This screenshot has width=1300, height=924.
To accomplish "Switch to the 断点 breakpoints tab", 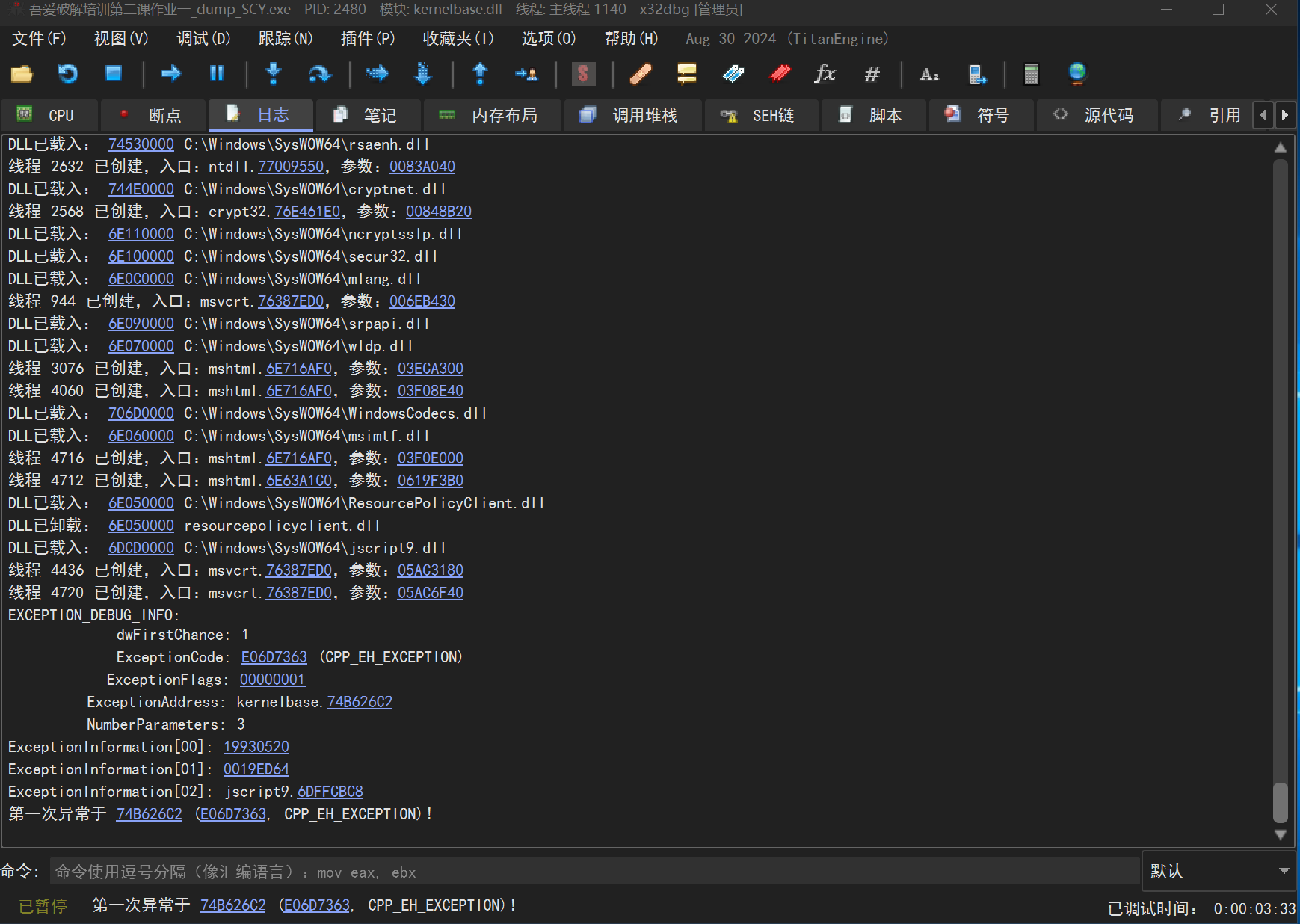I will (x=153, y=115).
